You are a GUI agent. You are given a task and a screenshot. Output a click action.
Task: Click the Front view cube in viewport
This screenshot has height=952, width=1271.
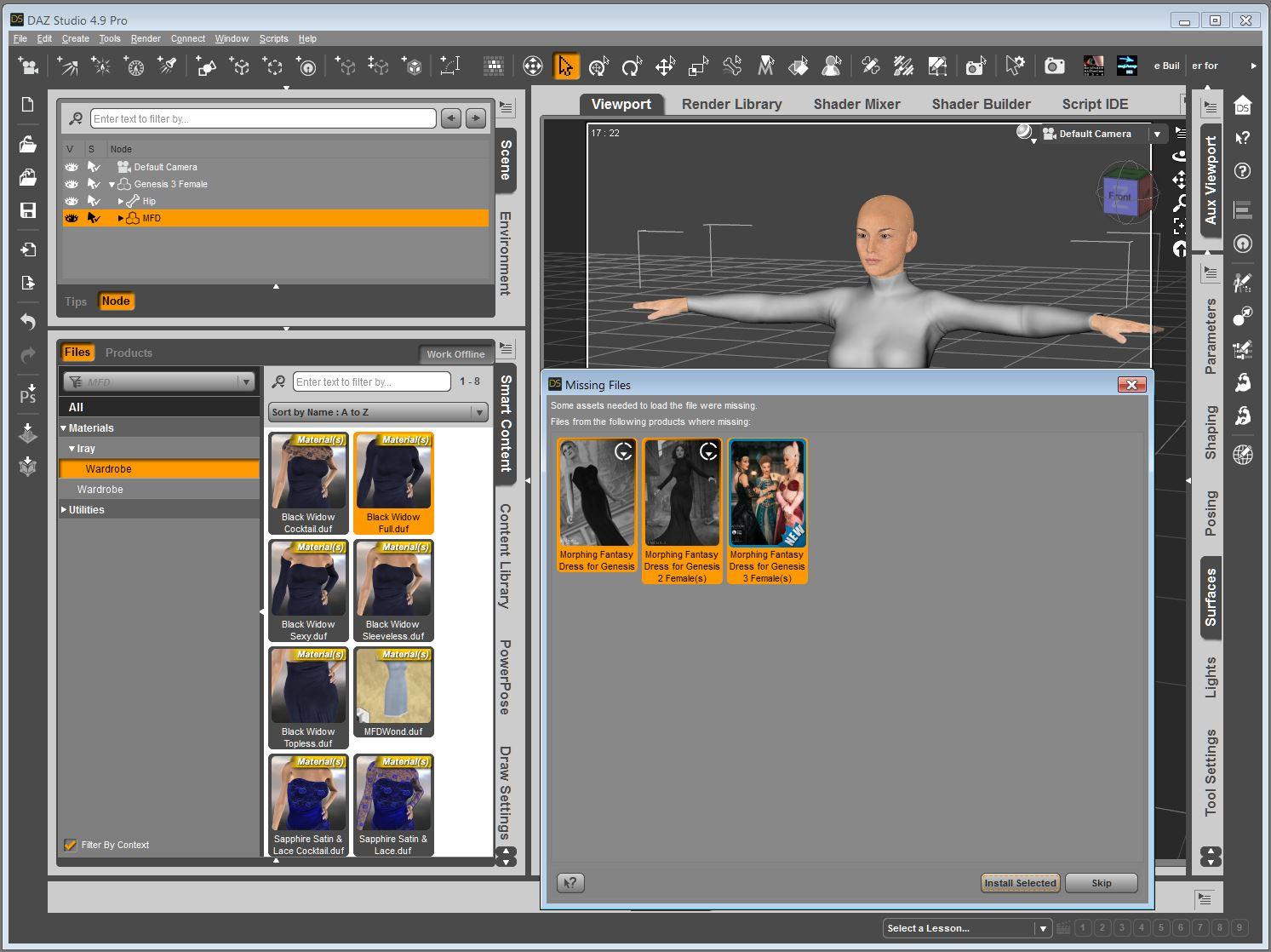tap(1120, 197)
